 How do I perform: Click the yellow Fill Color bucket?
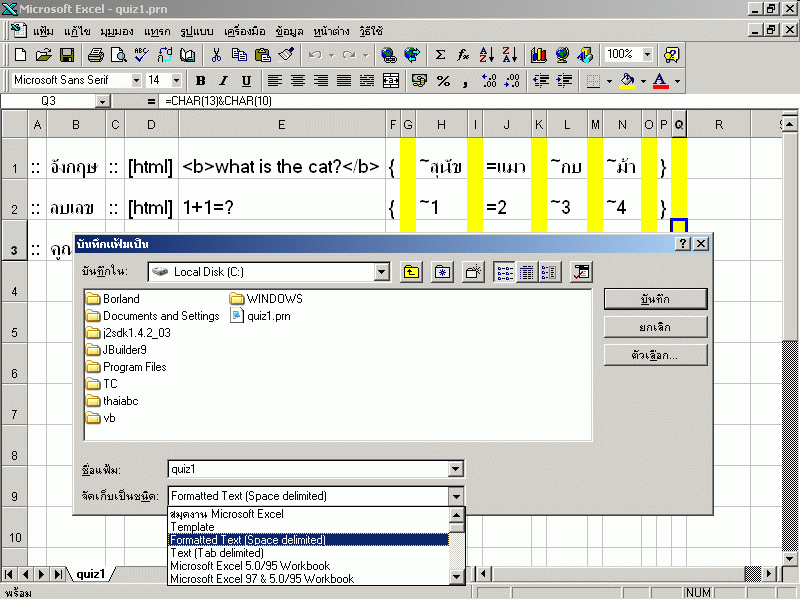[627, 80]
